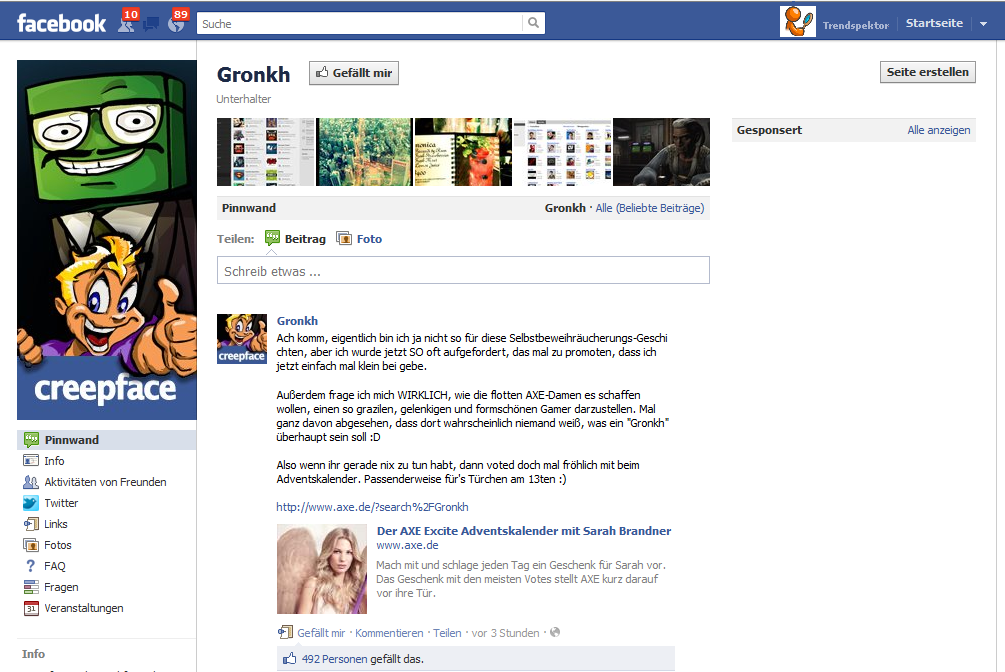The width and height of the screenshot is (1005, 672).
Task: Select Foto share option
Action: click(x=369, y=239)
